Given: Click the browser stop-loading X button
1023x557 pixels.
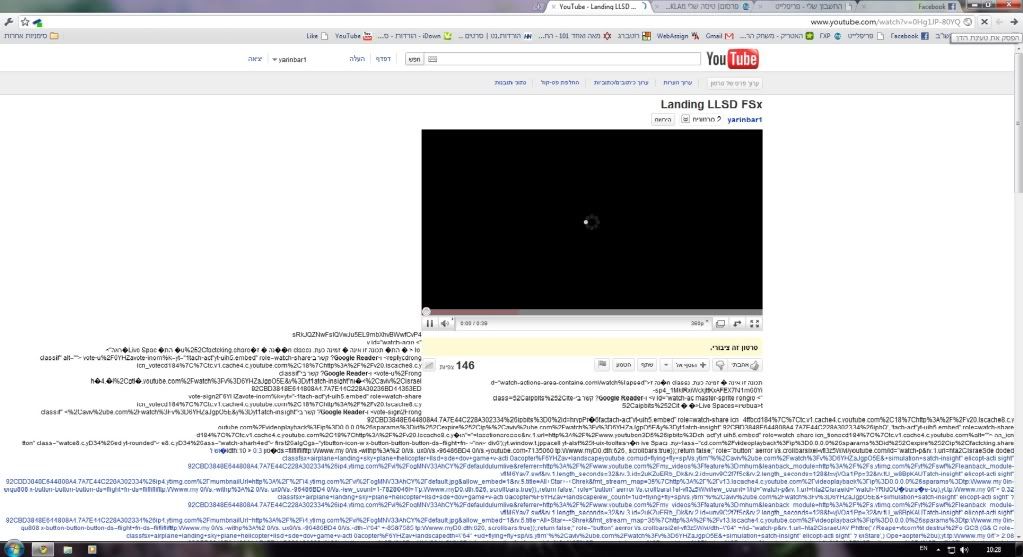Looking at the screenshot, I should pyautogui.click(x=985, y=22).
